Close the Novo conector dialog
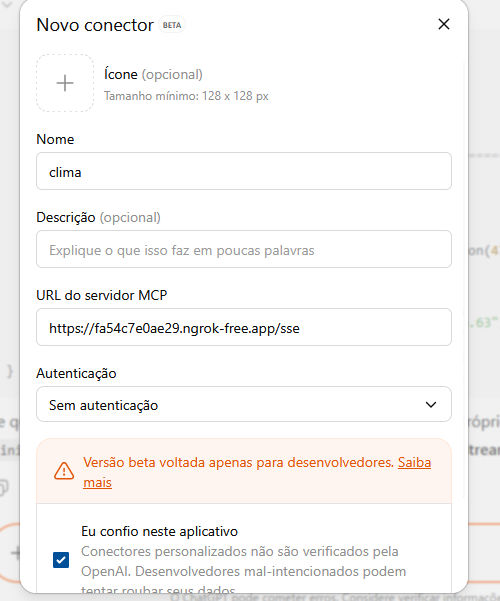 [444, 24]
